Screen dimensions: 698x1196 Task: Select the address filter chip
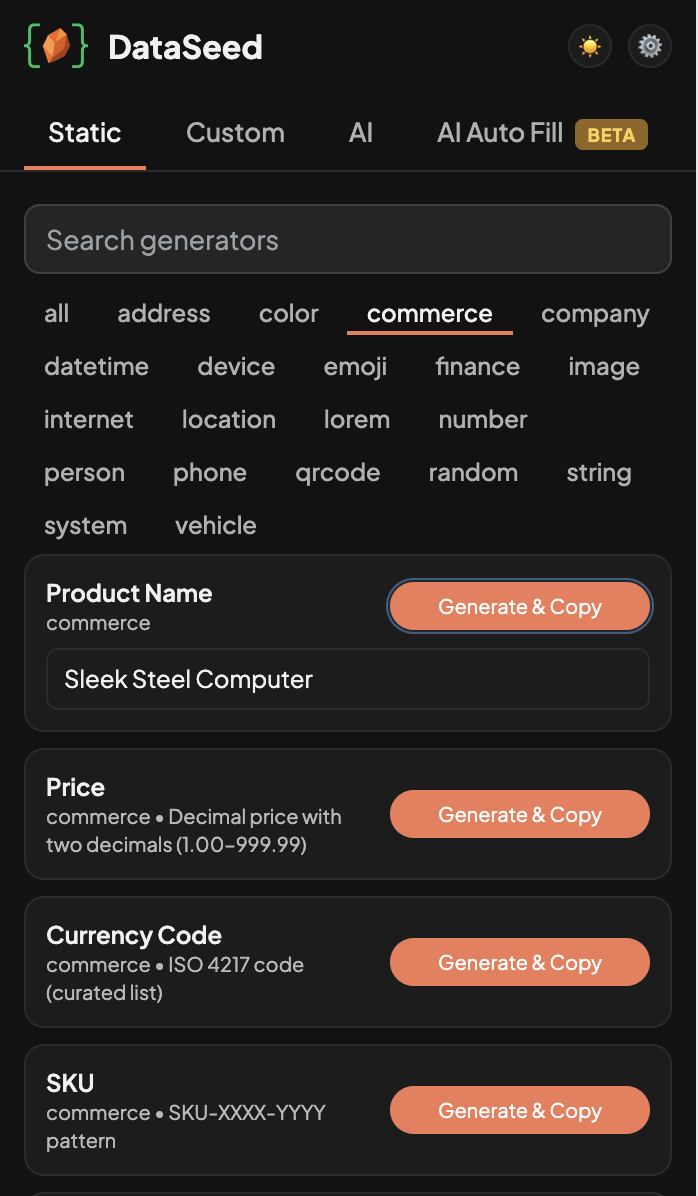(x=163, y=313)
